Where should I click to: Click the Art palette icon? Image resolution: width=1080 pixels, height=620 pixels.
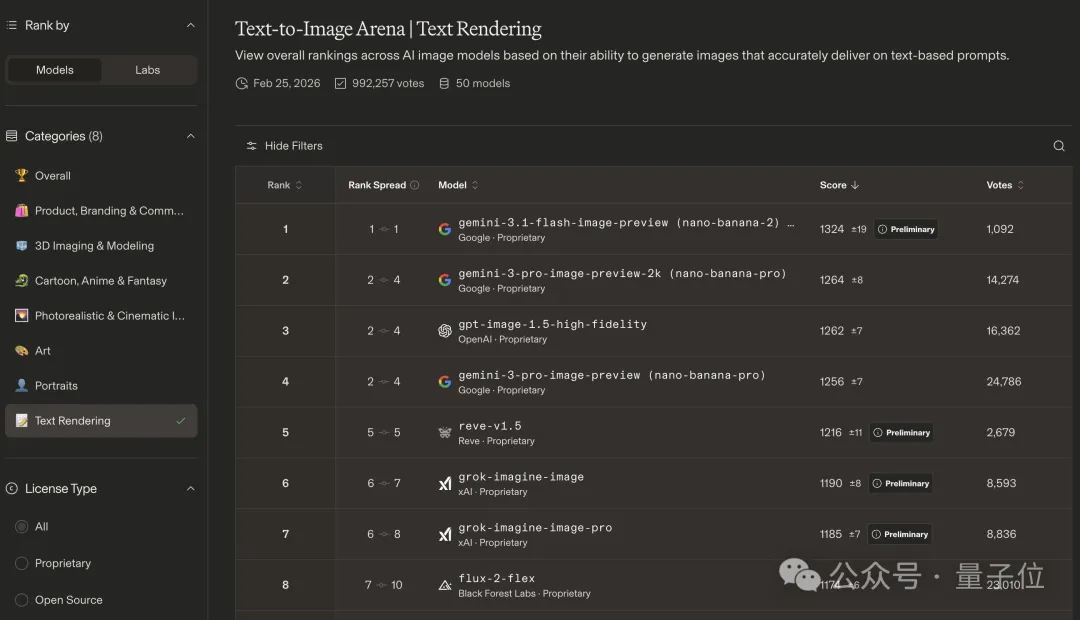21,351
